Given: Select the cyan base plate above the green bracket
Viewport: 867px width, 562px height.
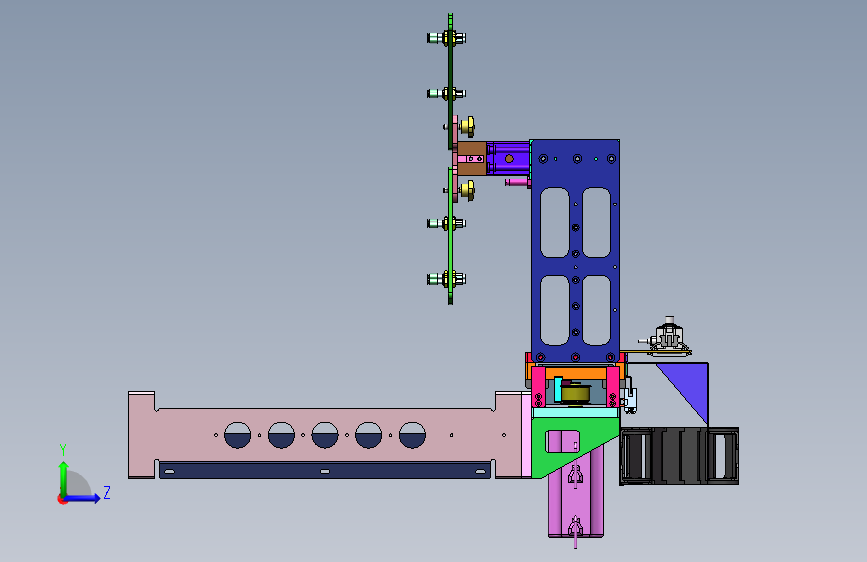Looking at the screenshot, I should pyautogui.click(x=575, y=413).
